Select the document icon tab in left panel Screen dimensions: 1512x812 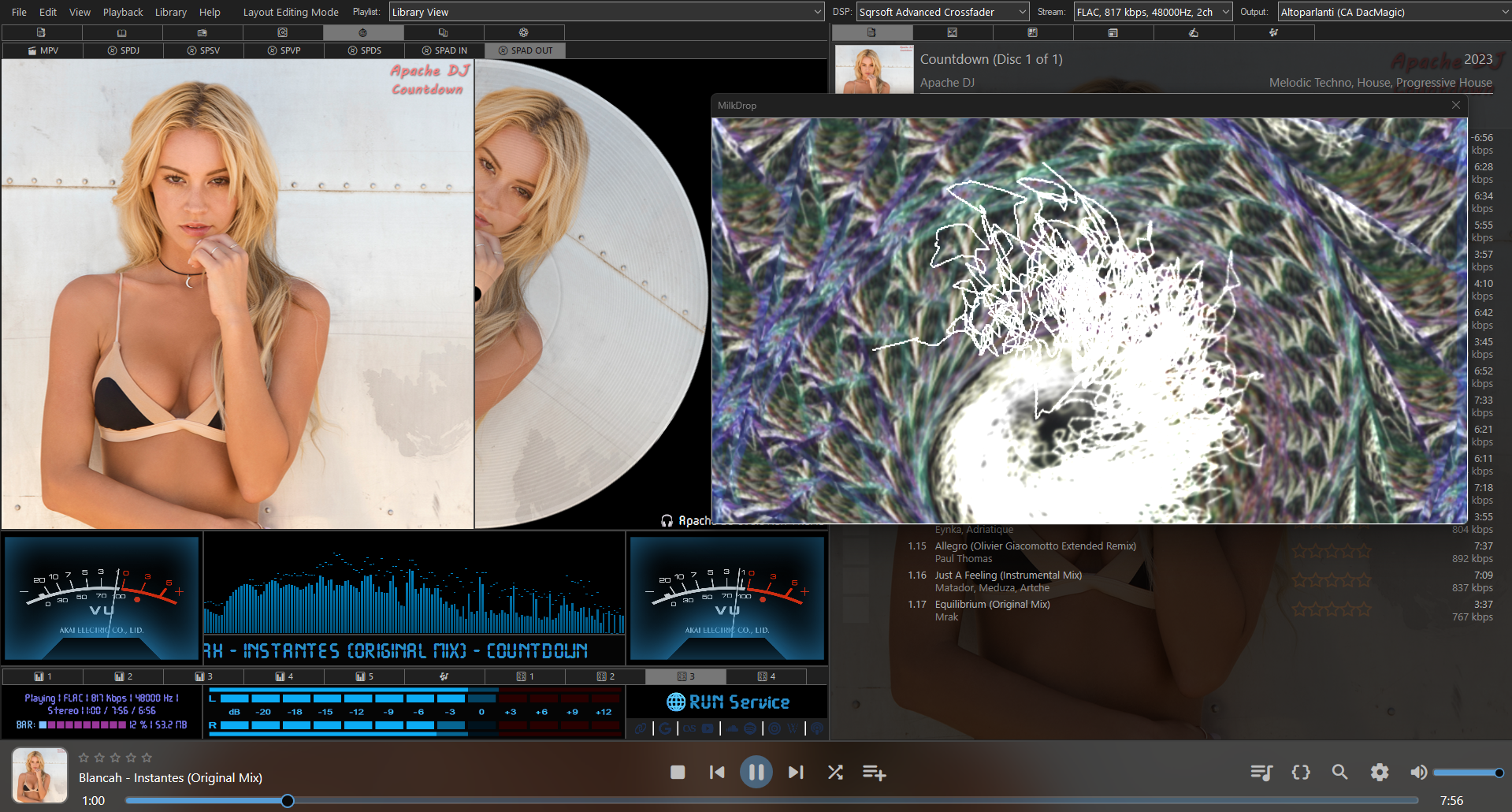point(41,32)
